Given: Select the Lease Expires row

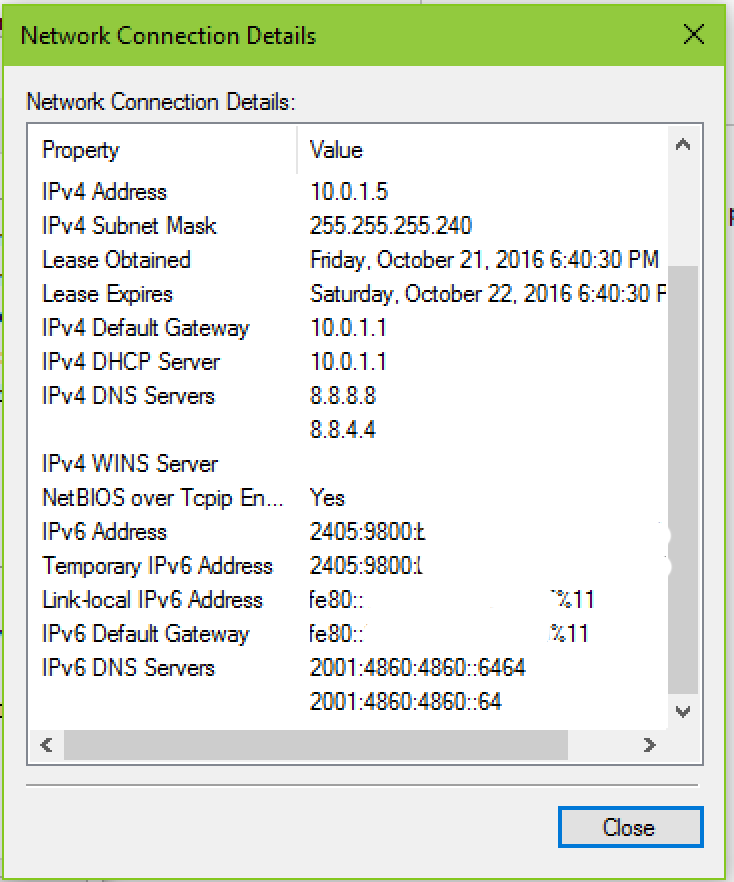Looking at the screenshot, I should (349, 294).
